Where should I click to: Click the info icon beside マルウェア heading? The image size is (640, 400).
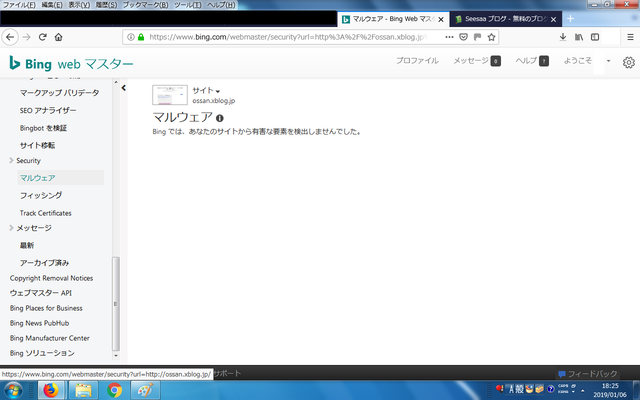[x=220, y=118]
